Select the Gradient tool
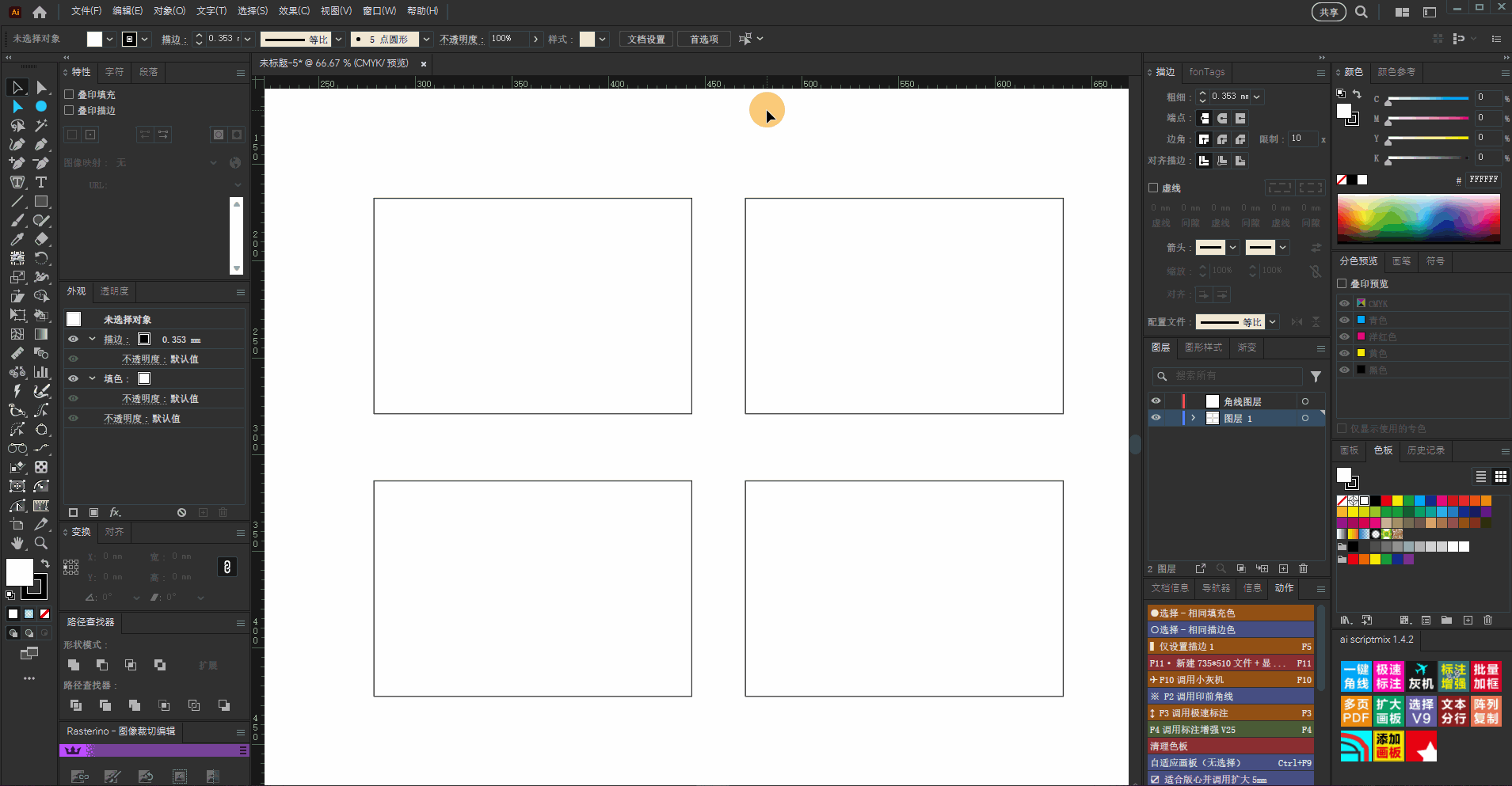 click(41, 334)
